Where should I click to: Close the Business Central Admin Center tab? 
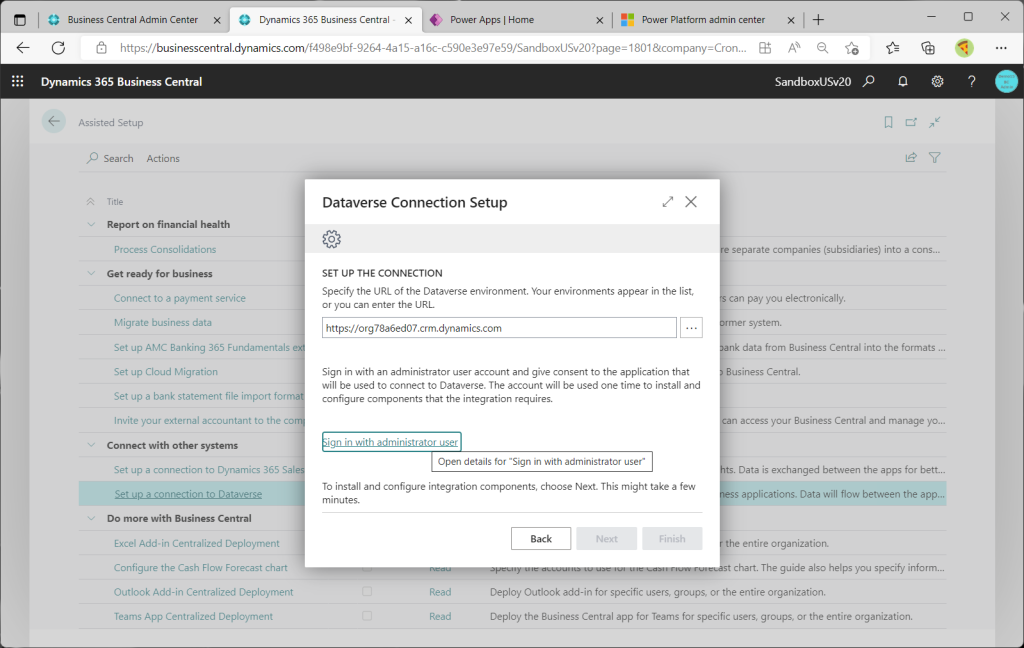[x=217, y=20]
